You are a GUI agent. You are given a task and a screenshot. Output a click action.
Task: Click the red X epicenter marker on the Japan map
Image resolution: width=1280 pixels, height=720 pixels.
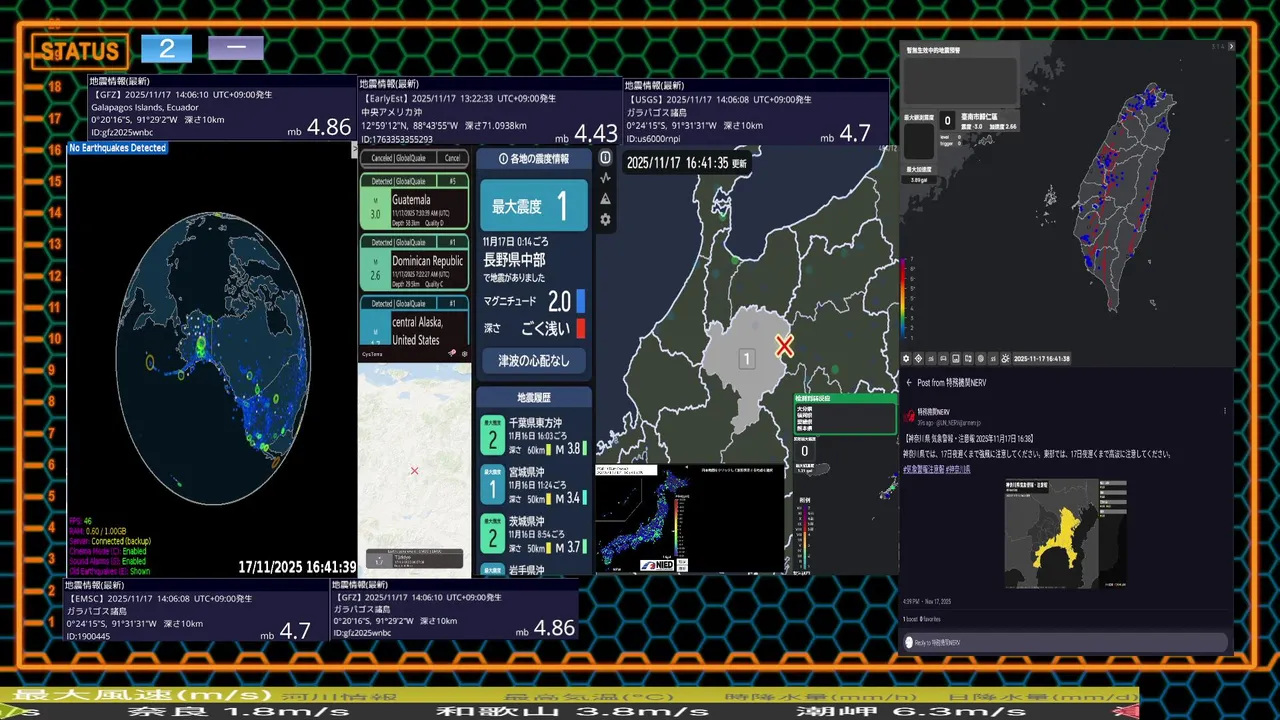[785, 346]
